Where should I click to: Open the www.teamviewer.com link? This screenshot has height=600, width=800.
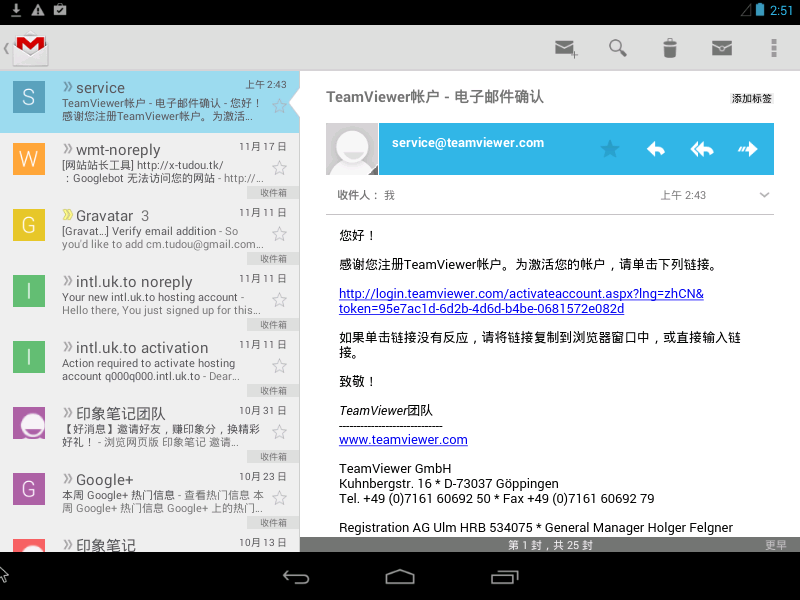pos(403,440)
